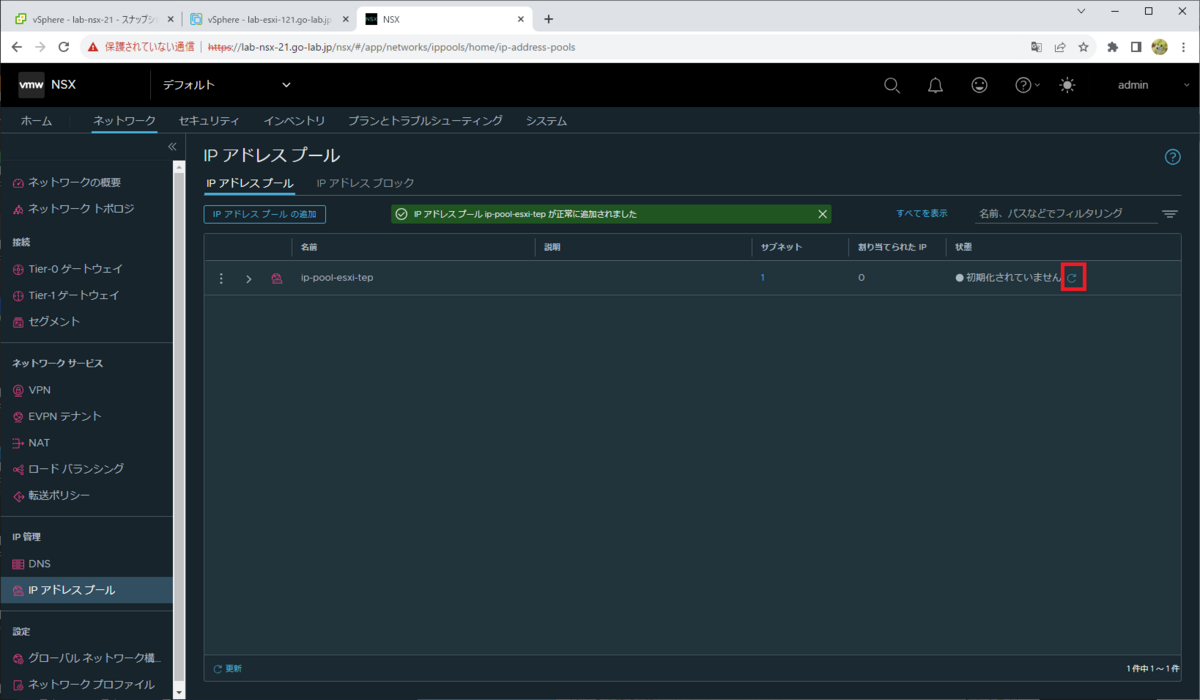Open the デフォルト project dropdown
1200x700 pixels.
228,85
